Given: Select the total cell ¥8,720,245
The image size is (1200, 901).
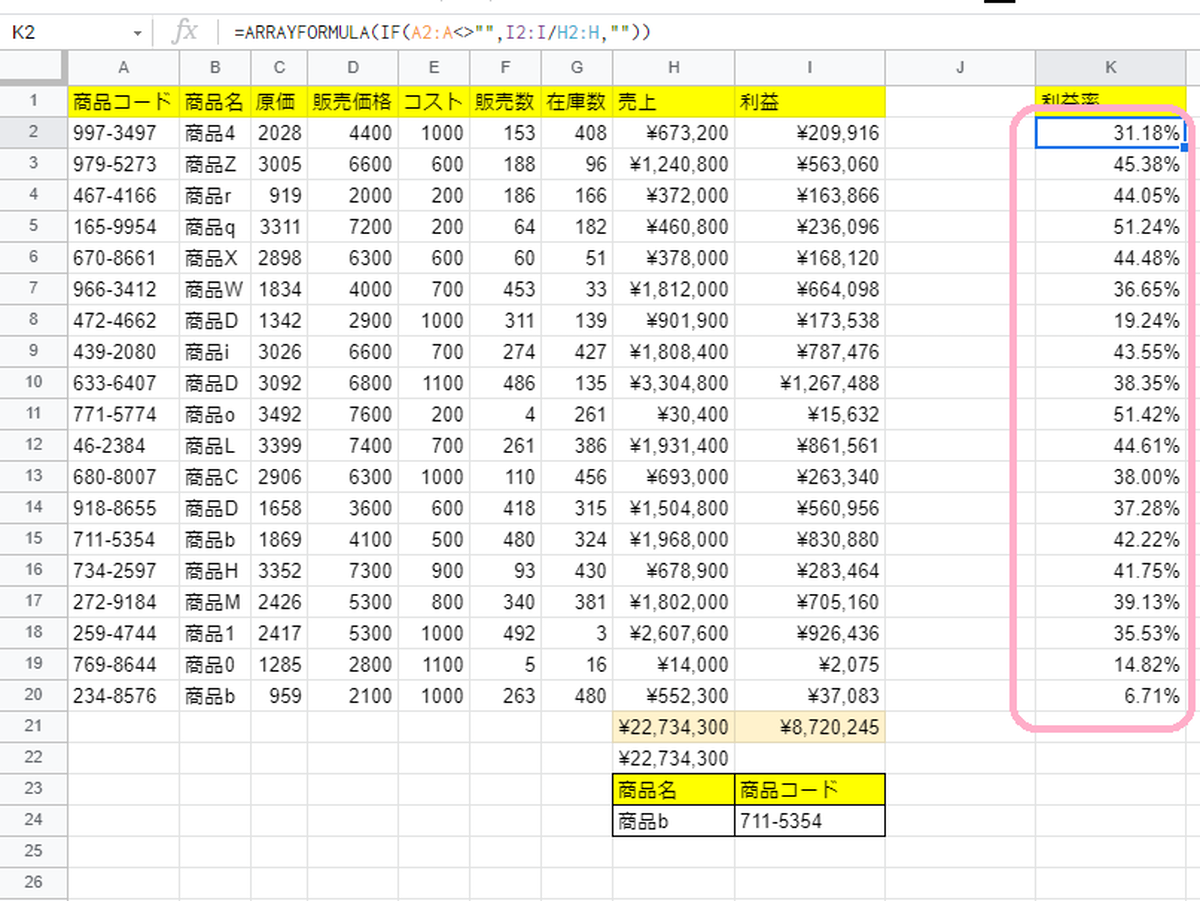Looking at the screenshot, I should [810, 727].
